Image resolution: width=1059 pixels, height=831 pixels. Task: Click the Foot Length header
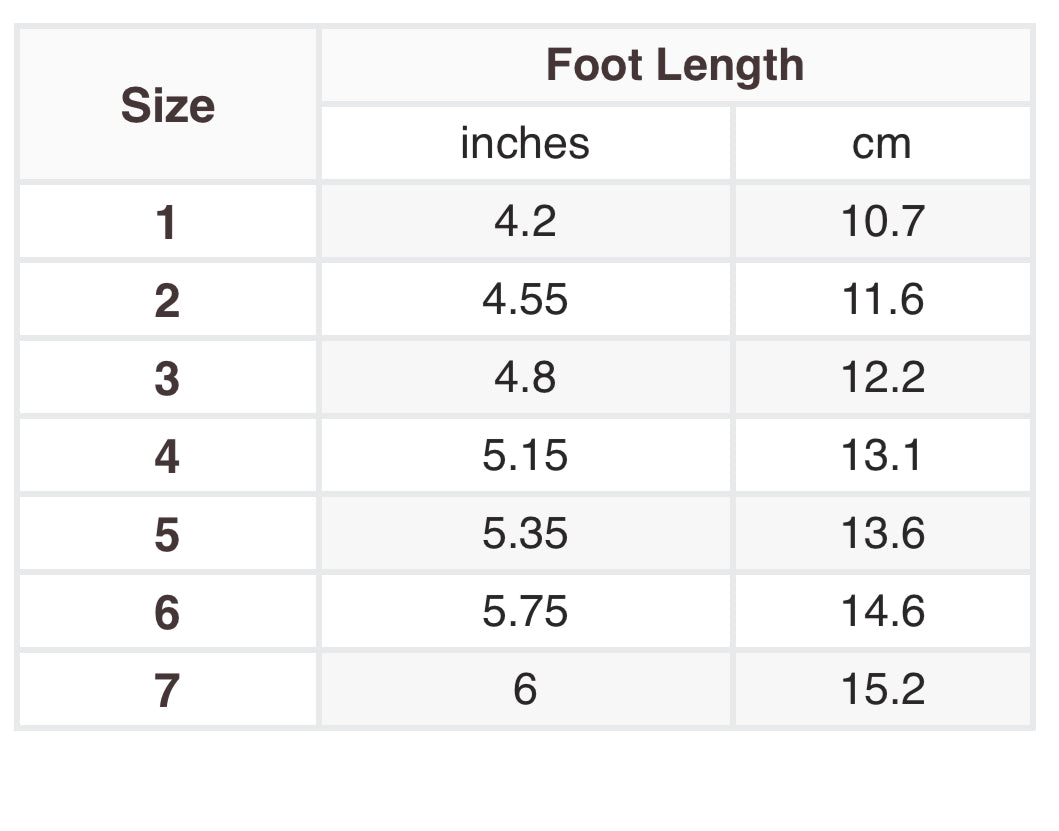coord(675,66)
